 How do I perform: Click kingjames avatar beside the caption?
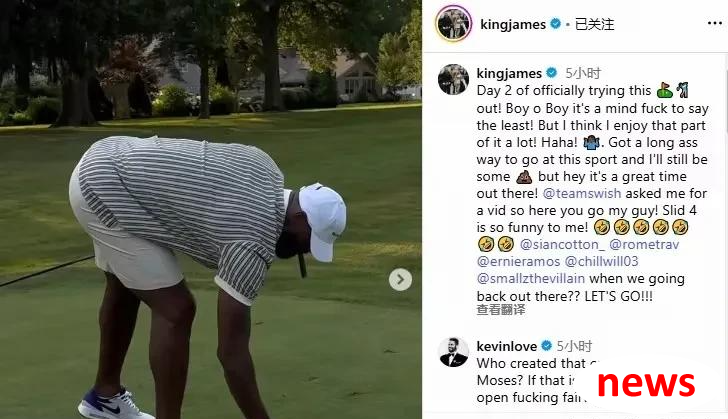[454, 79]
